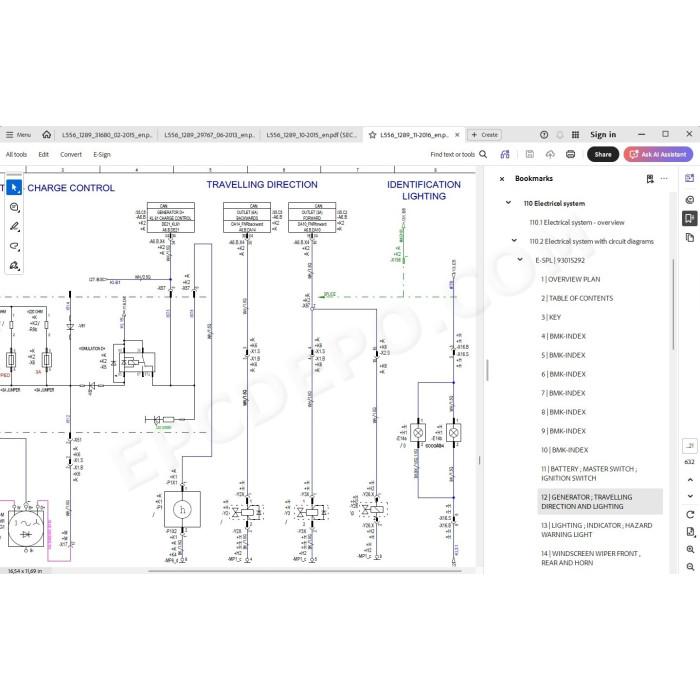Open the Edit toolbar item
700x700 pixels.
(x=43, y=154)
